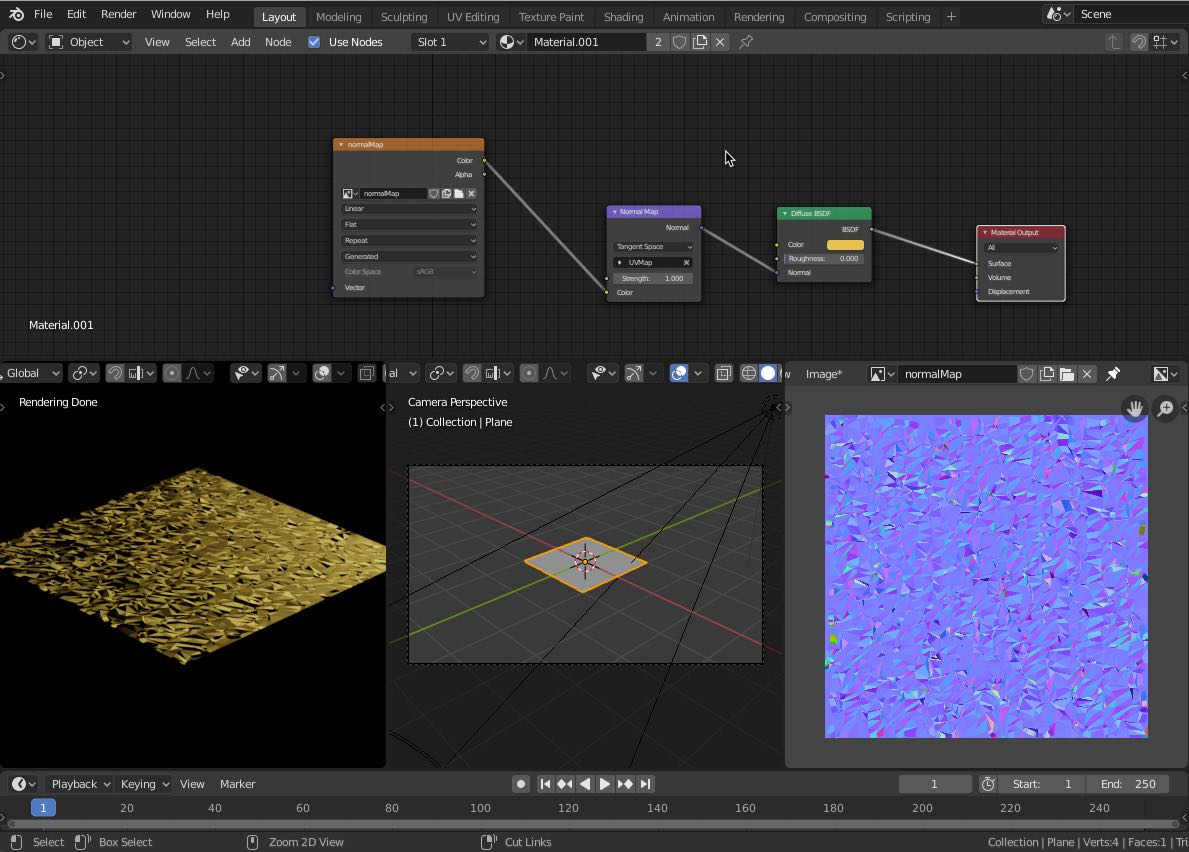Click the Blender logo icon in the top menu bar
Image resolution: width=1189 pixels, height=852 pixels.
tap(16, 14)
